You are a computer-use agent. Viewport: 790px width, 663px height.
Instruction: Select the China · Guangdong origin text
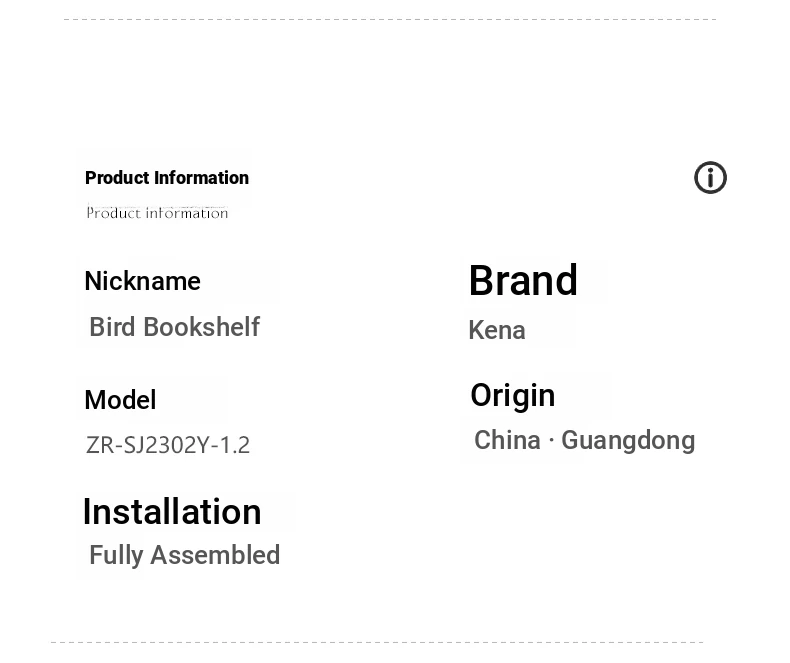[584, 440]
